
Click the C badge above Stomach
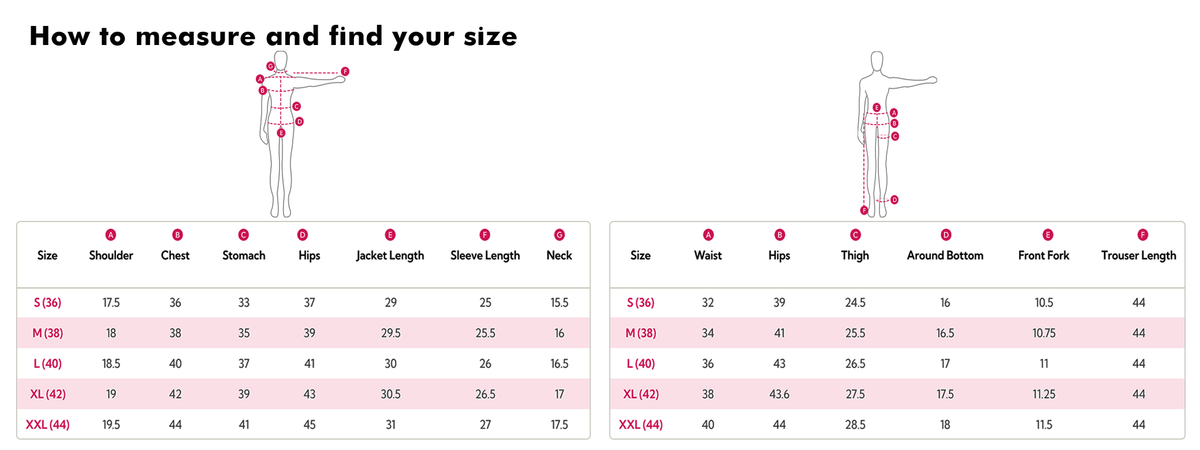pyautogui.click(x=244, y=235)
